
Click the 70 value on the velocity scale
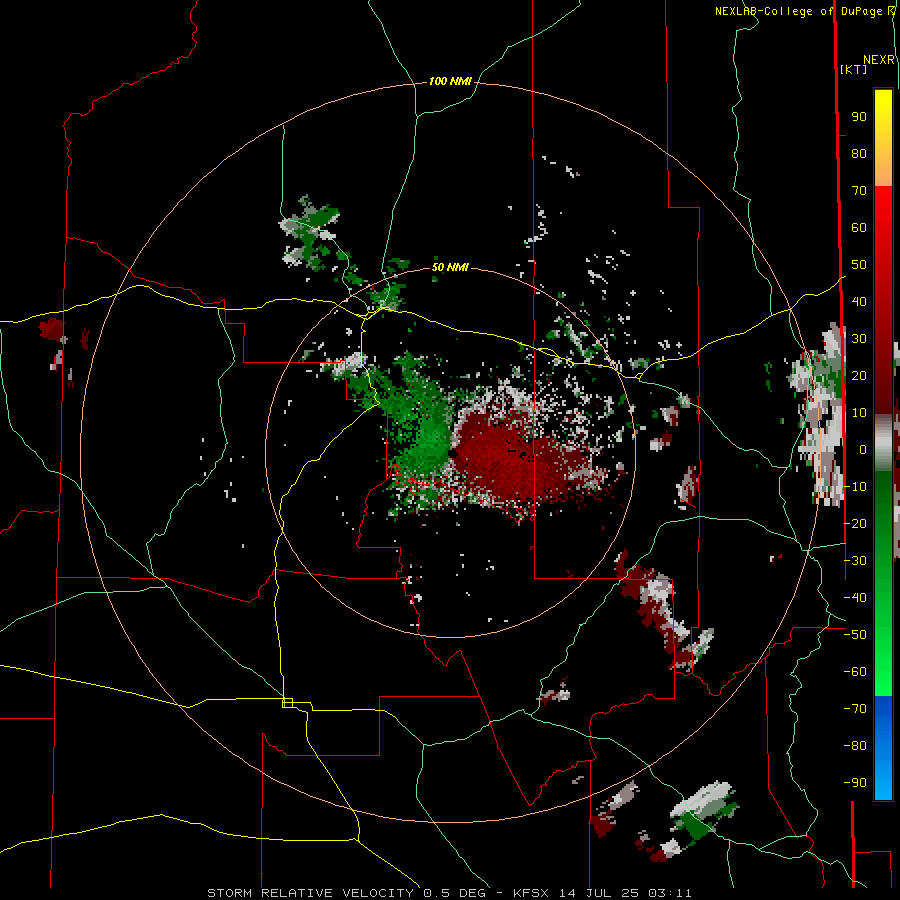(859, 191)
